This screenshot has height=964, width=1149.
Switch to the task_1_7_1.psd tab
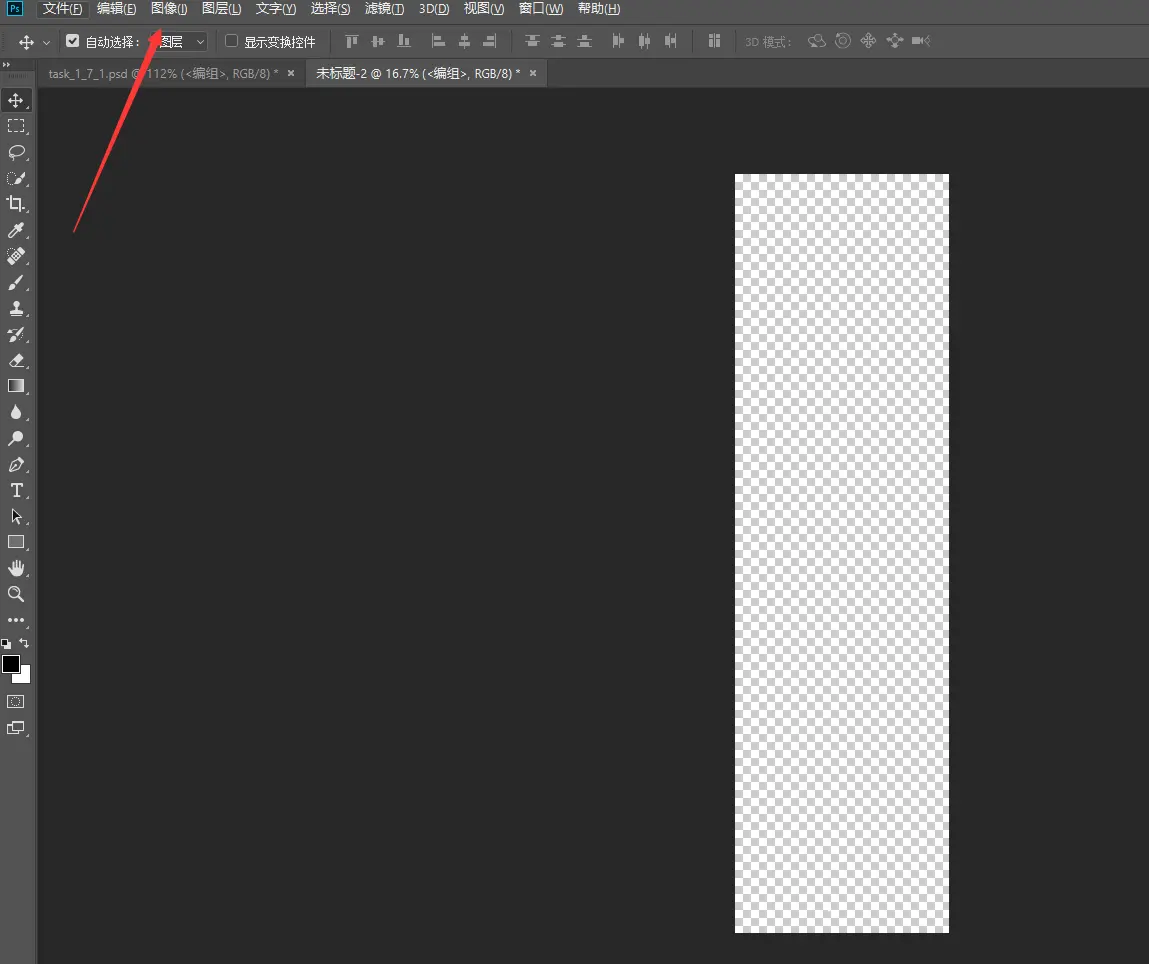(x=163, y=74)
